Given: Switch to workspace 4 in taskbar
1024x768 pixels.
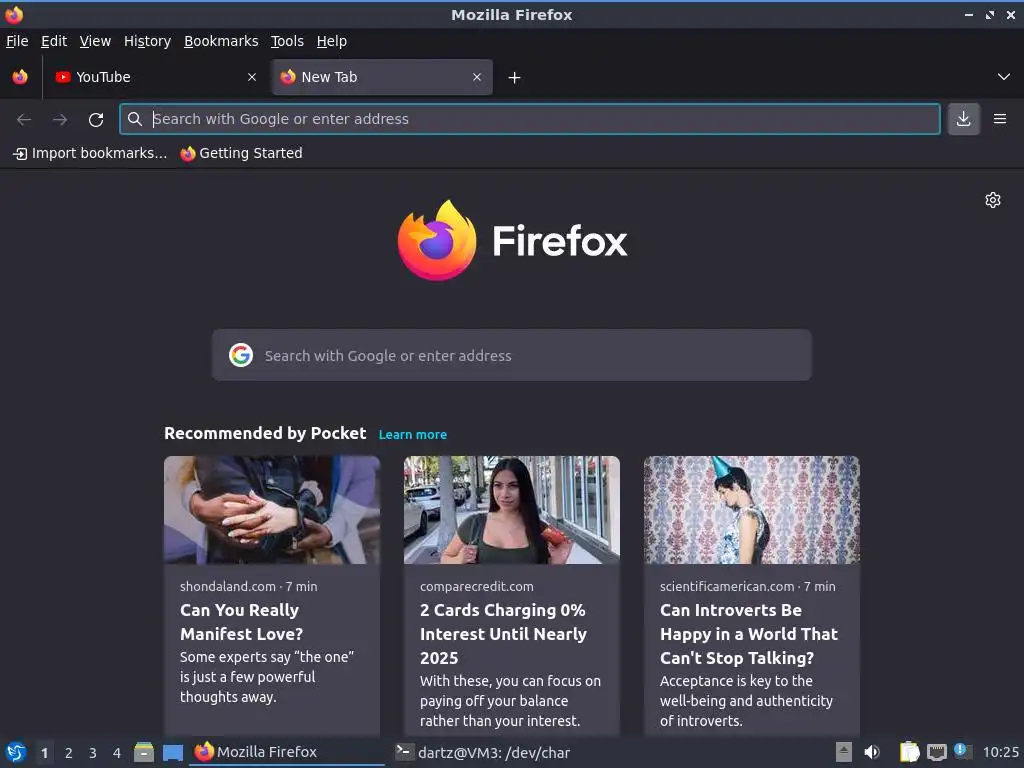Looking at the screenshot, I should point(117,753).
